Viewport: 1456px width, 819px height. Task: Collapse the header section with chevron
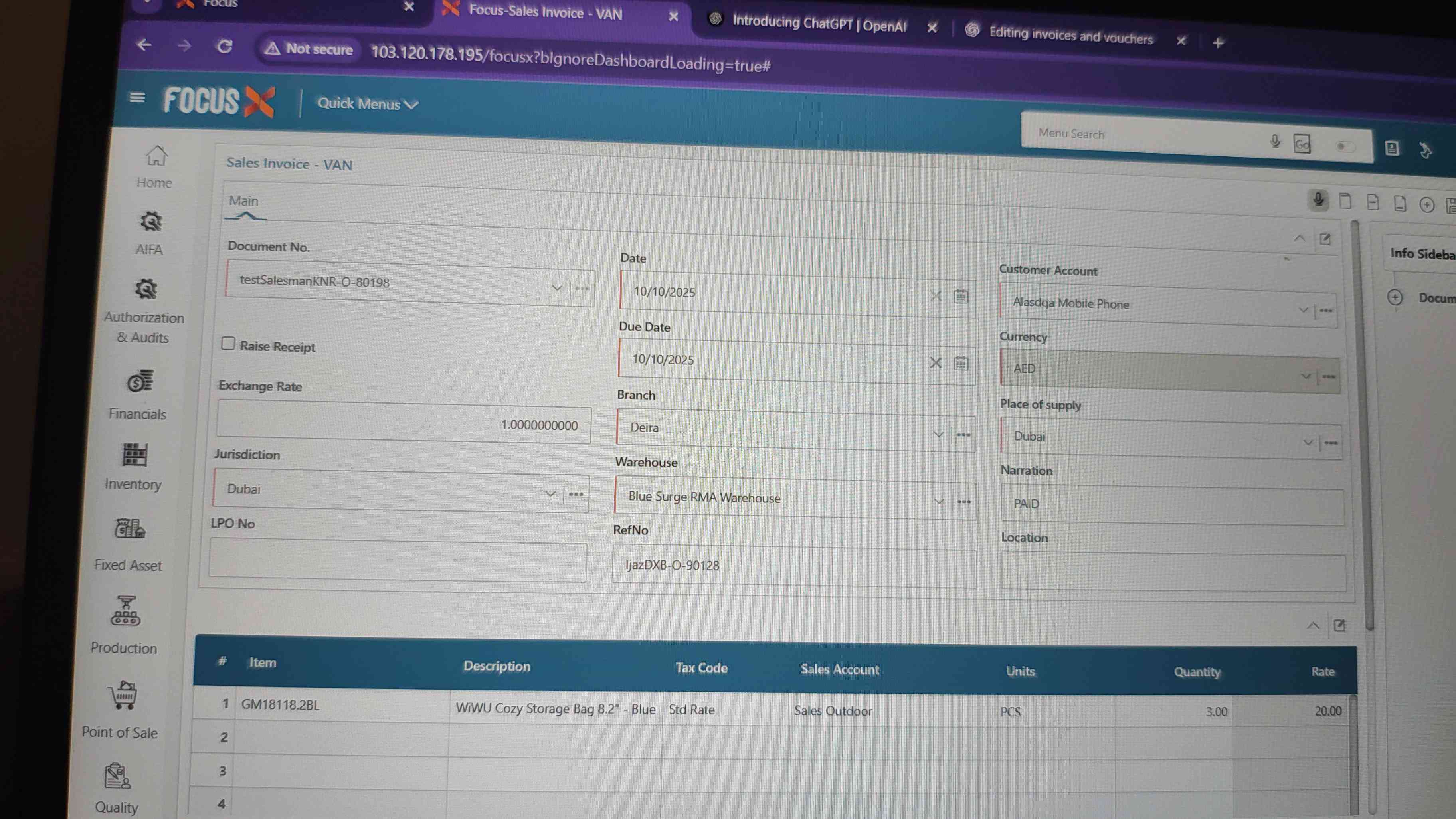click(x=1299, y=239)
